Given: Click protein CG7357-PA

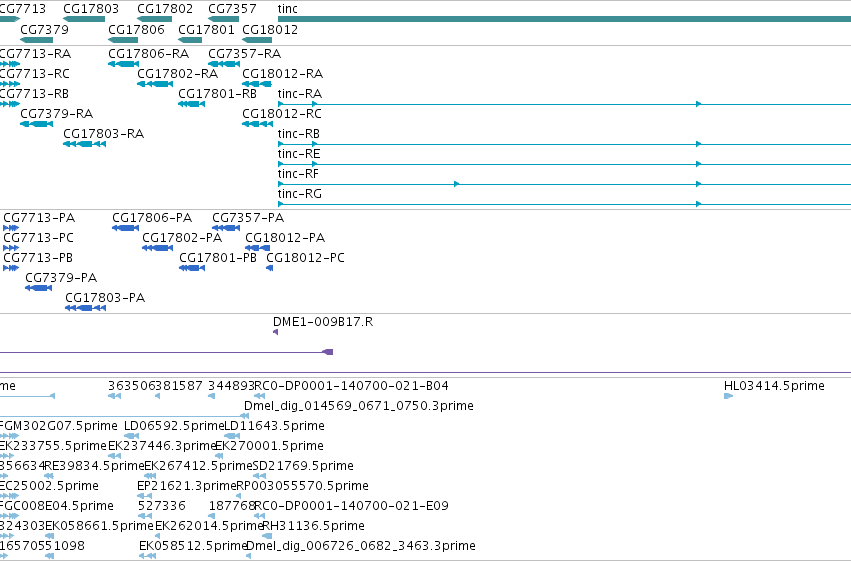Looking at the screenshot, I should click(248, 218).
